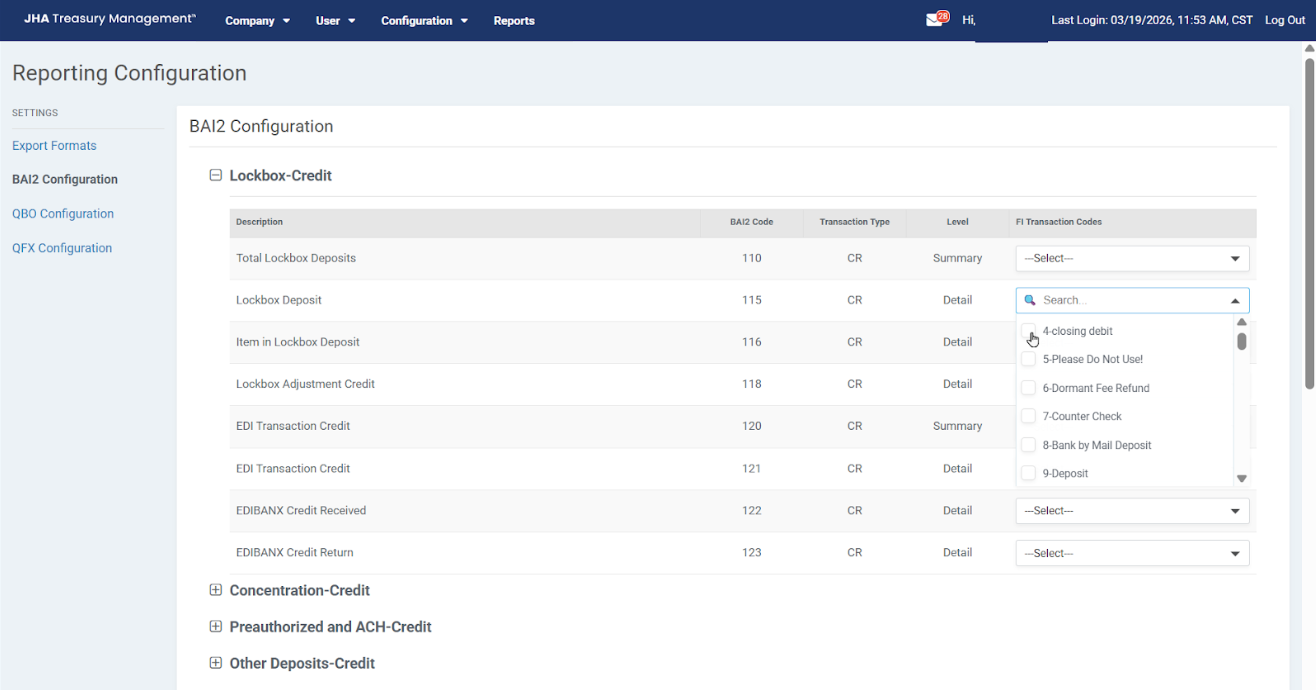Check the 6-Dormant Fee Refund option
This screenshot has width=1316, height=690.
click(x=1028, y=388)
